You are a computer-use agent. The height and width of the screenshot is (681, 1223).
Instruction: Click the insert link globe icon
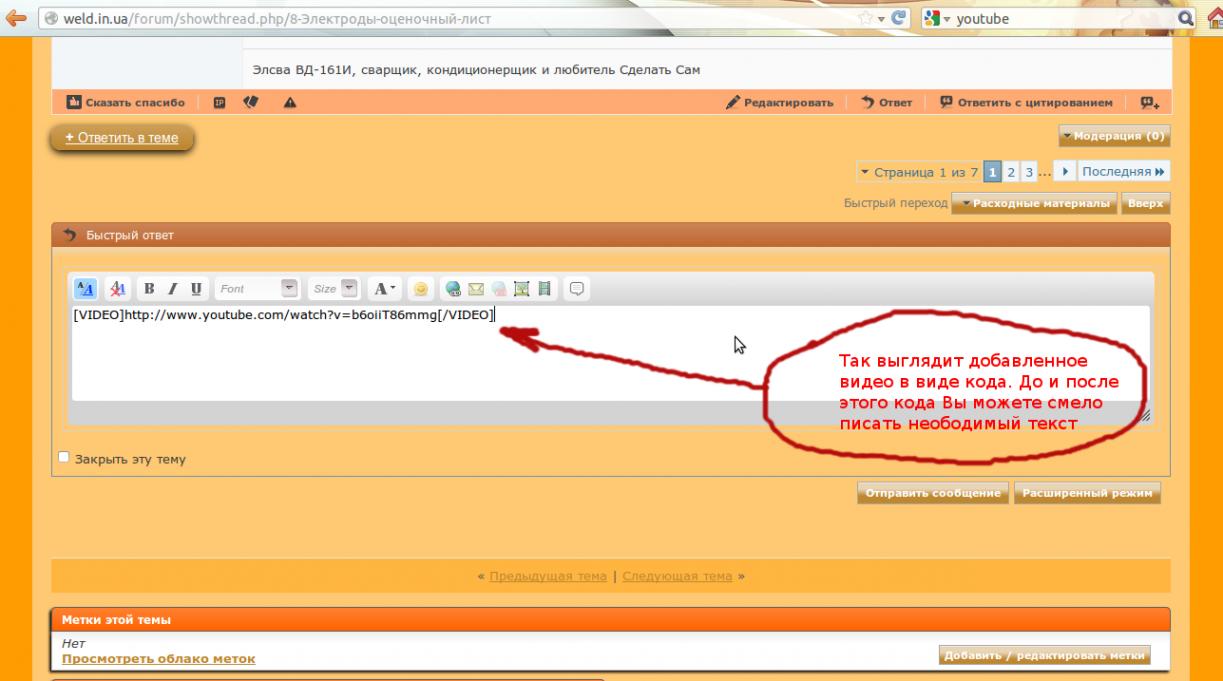click(x=453, y=289)
